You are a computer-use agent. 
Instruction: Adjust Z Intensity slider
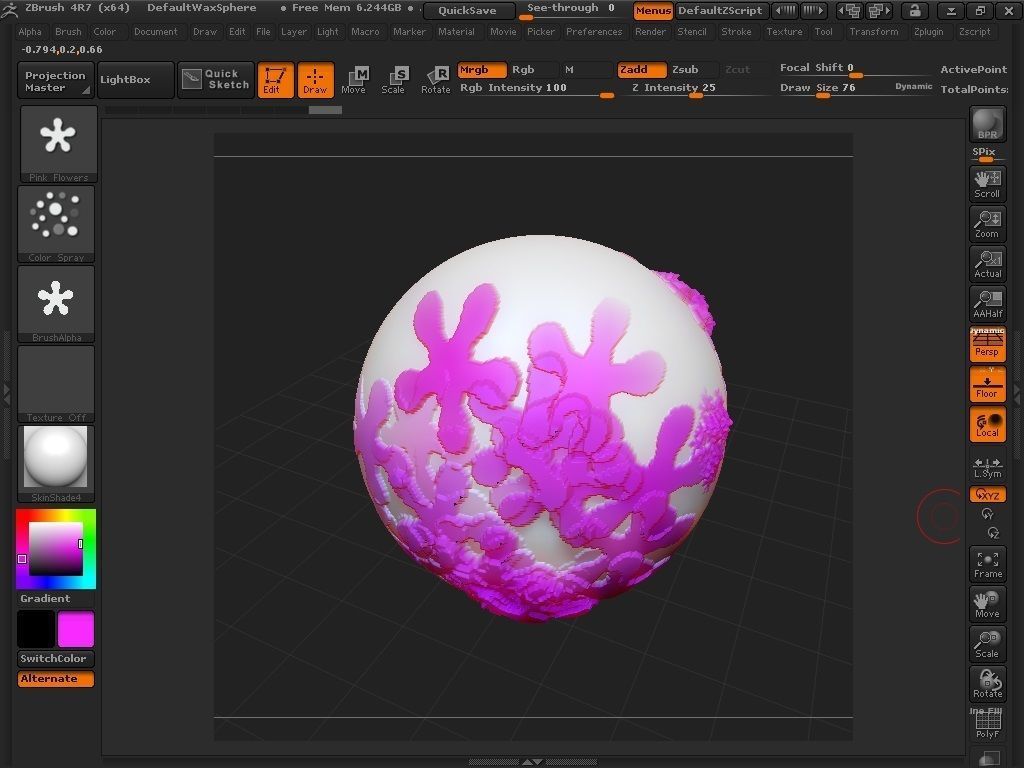pyautogui.click(x=696, y=89)
